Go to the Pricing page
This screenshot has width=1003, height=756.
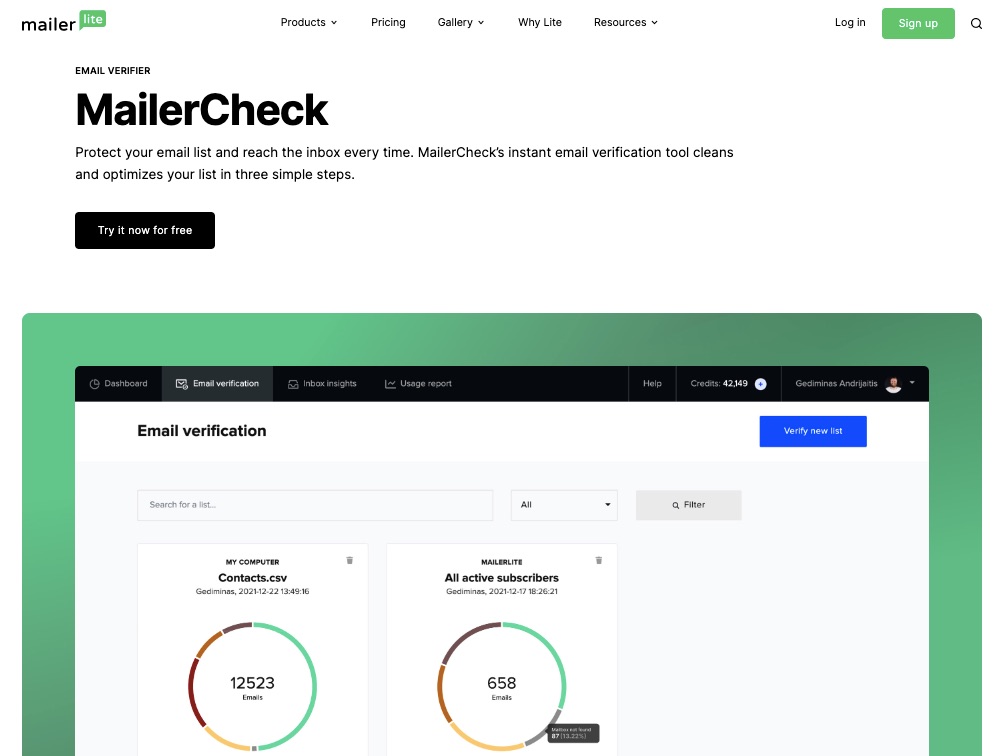point(388,22)
